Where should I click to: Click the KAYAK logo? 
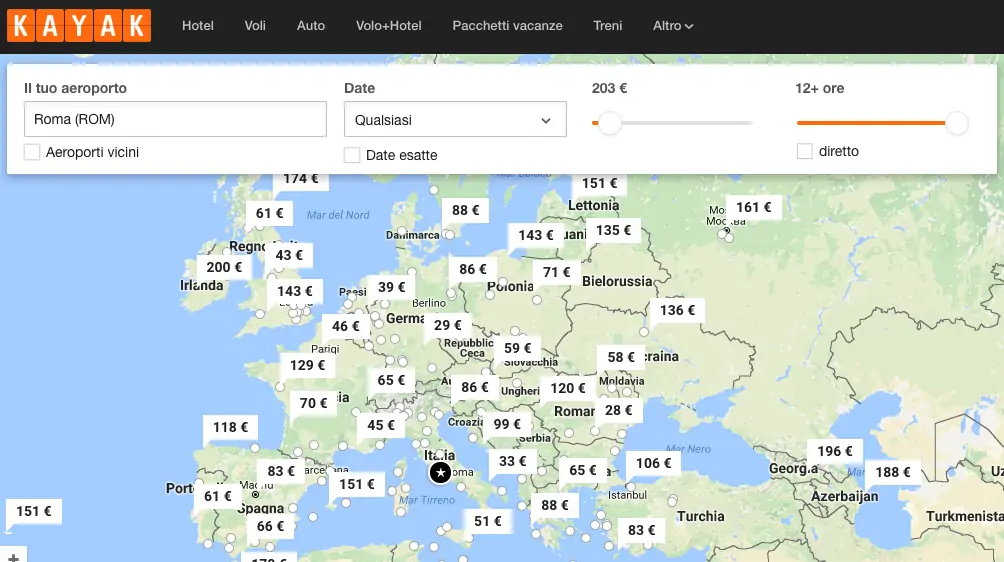(x=79, y=26)
